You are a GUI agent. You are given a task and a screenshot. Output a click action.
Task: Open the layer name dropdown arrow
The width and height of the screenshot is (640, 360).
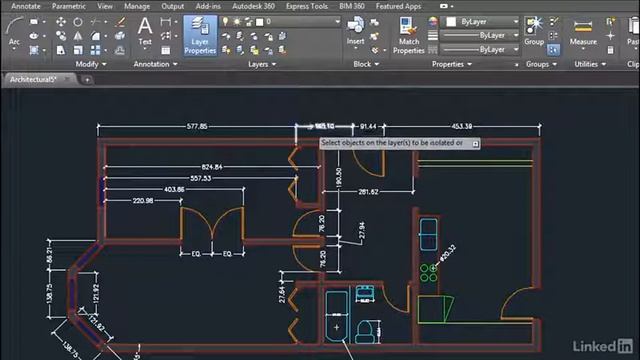click(x=337, y=21)
